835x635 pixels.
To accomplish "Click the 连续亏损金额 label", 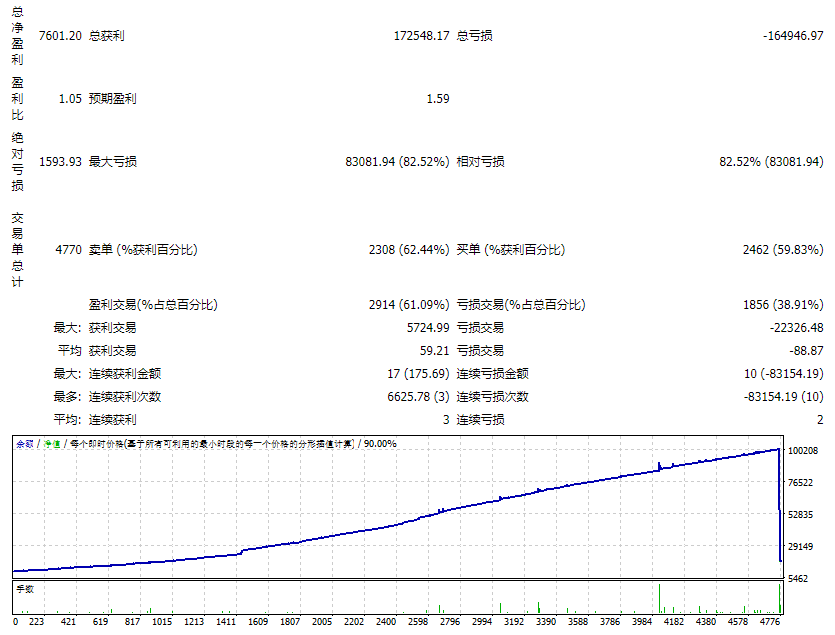I will click(x=493, y=373).
